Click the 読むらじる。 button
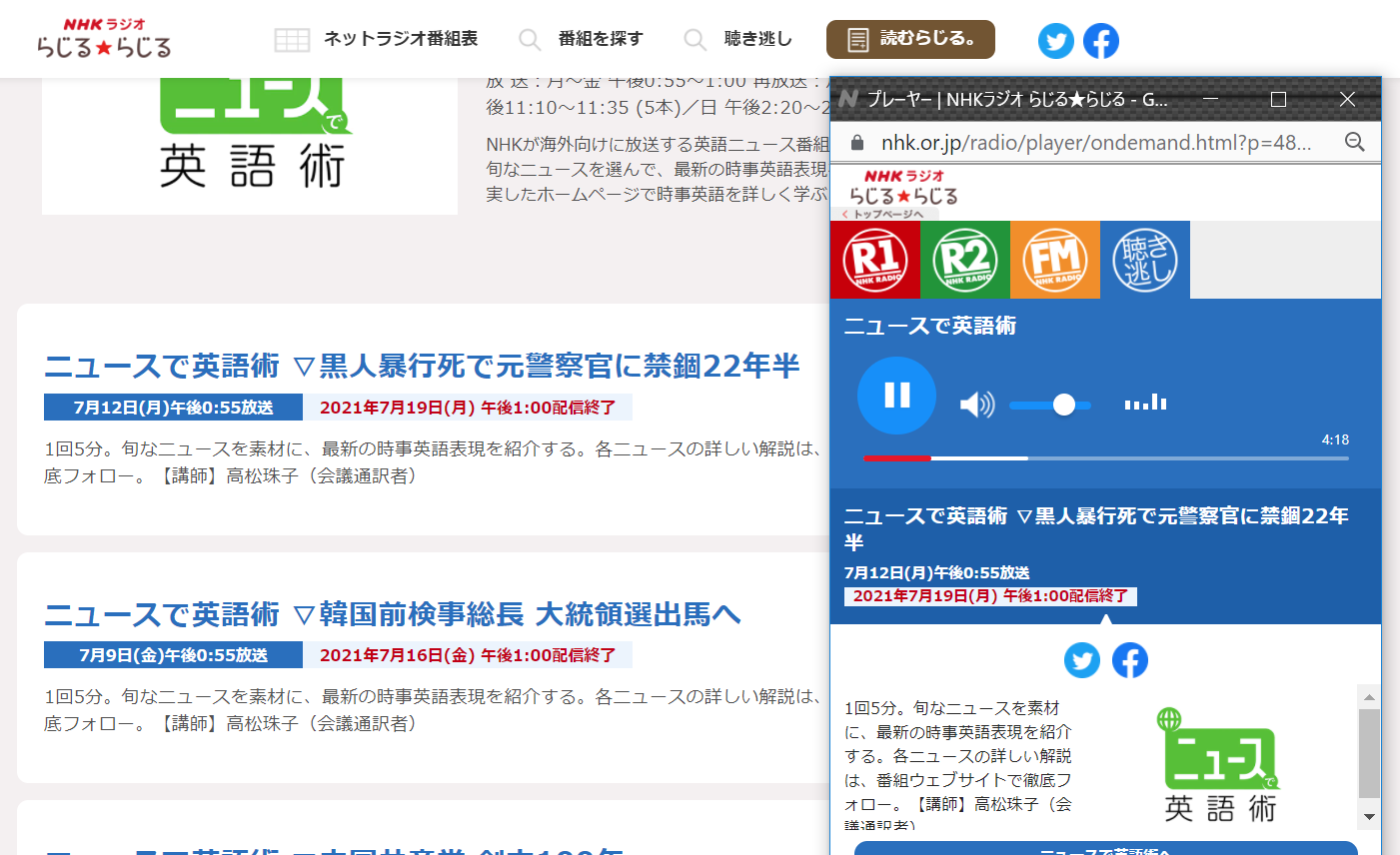 tap(910, 39)
